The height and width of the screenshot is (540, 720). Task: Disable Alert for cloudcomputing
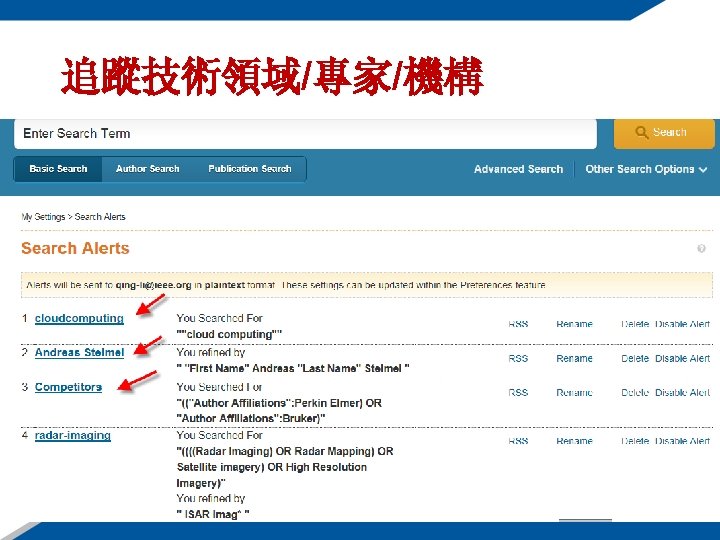pyautogui.click(x=682, y=324)
